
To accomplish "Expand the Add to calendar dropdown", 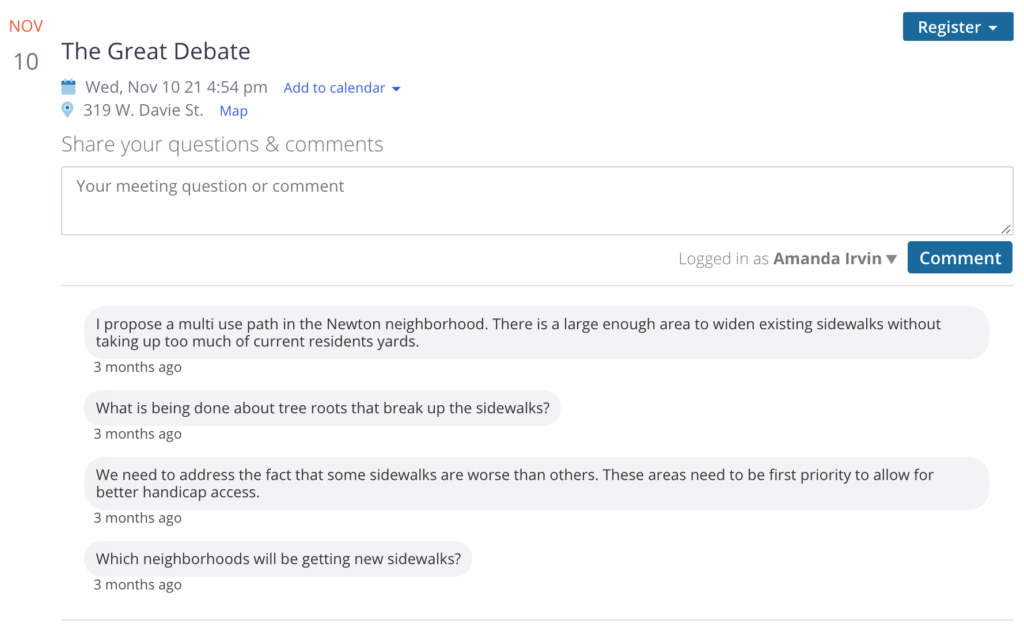I will point(342,88).
